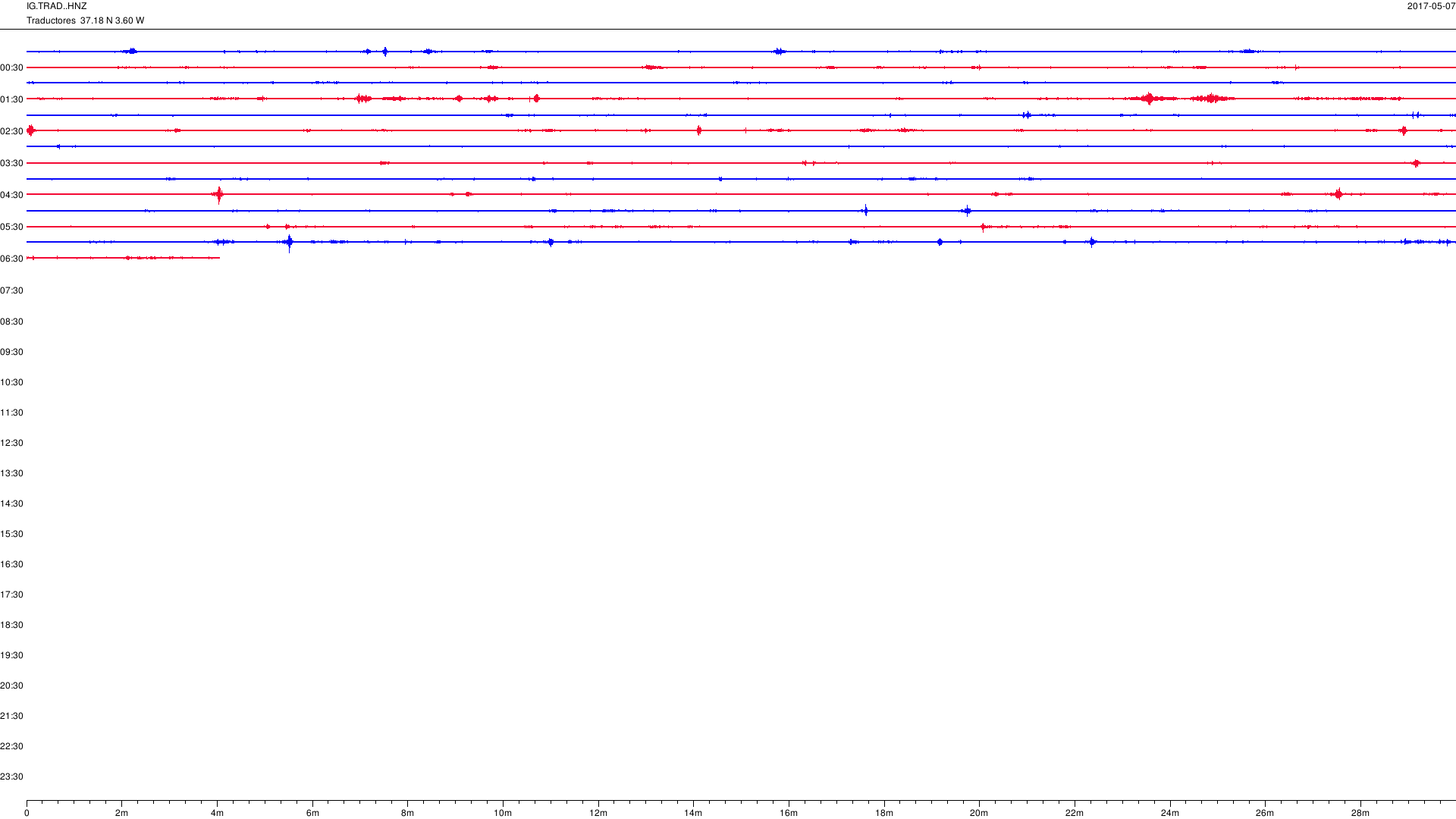Click the 14m axis label
1456x819 pixels.
pyautogui.click(x=693, y=813)
